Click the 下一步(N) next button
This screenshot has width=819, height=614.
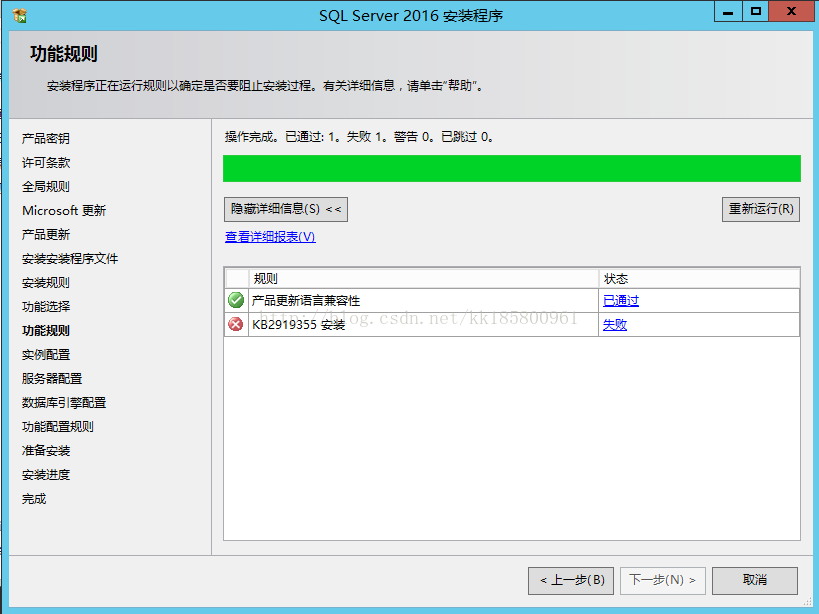pos(663,581)
